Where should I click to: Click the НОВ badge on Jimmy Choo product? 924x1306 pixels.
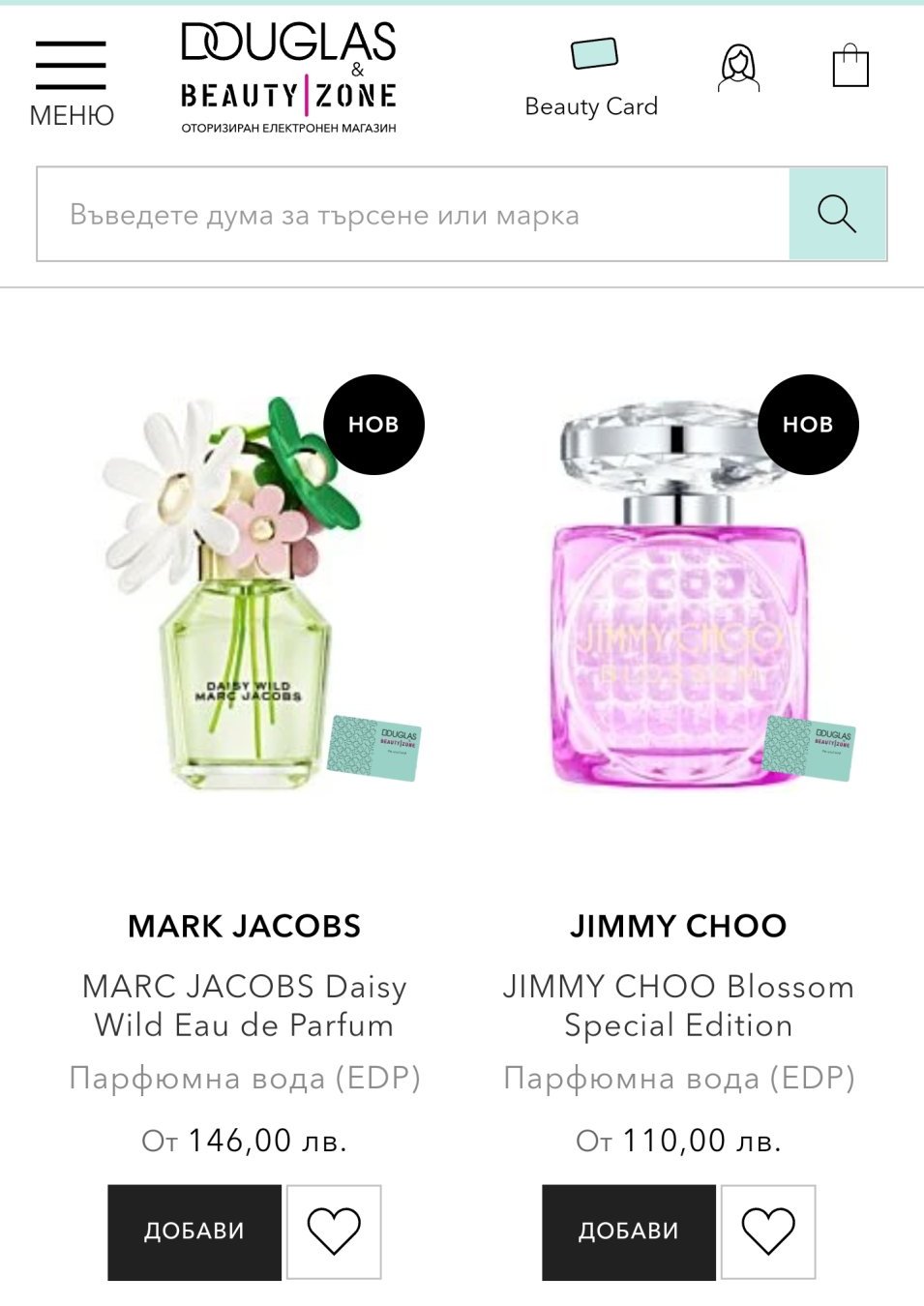click(x=808, y=425)
